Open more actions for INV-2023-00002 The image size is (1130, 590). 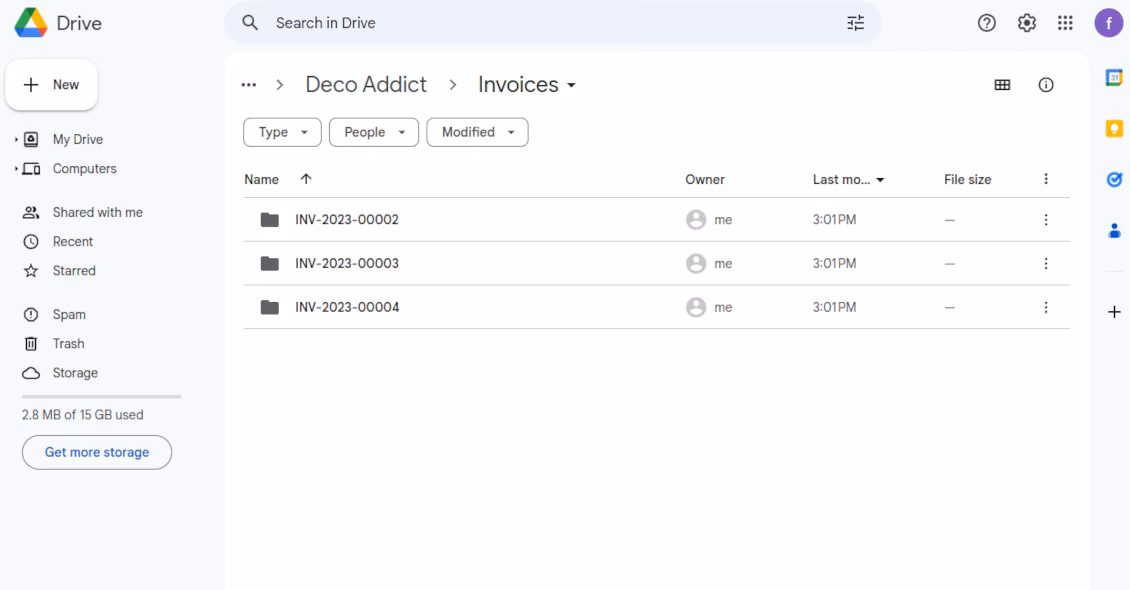(1046, 220)
